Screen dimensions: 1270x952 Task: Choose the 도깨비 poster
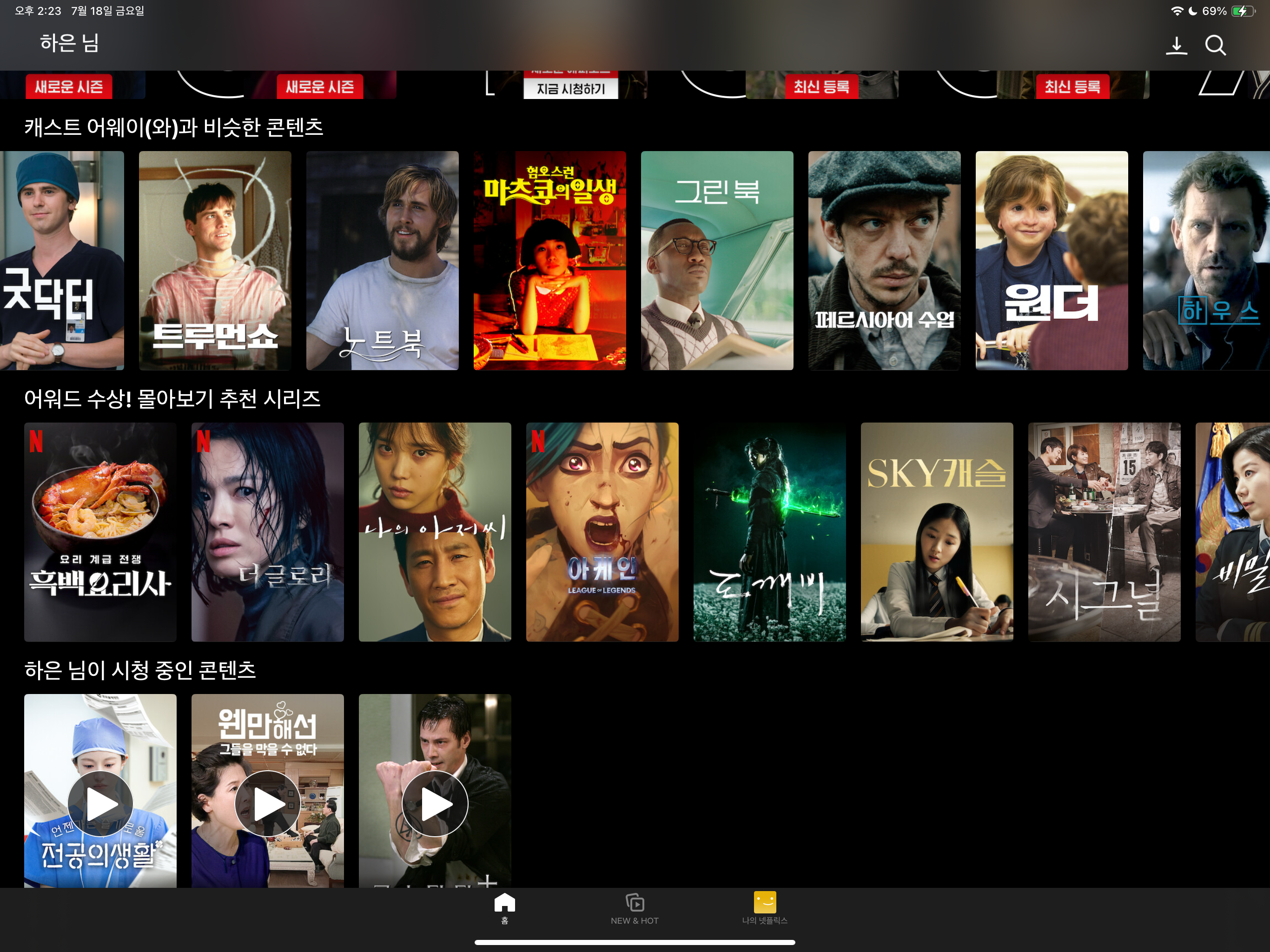click(x=769, y=532)
